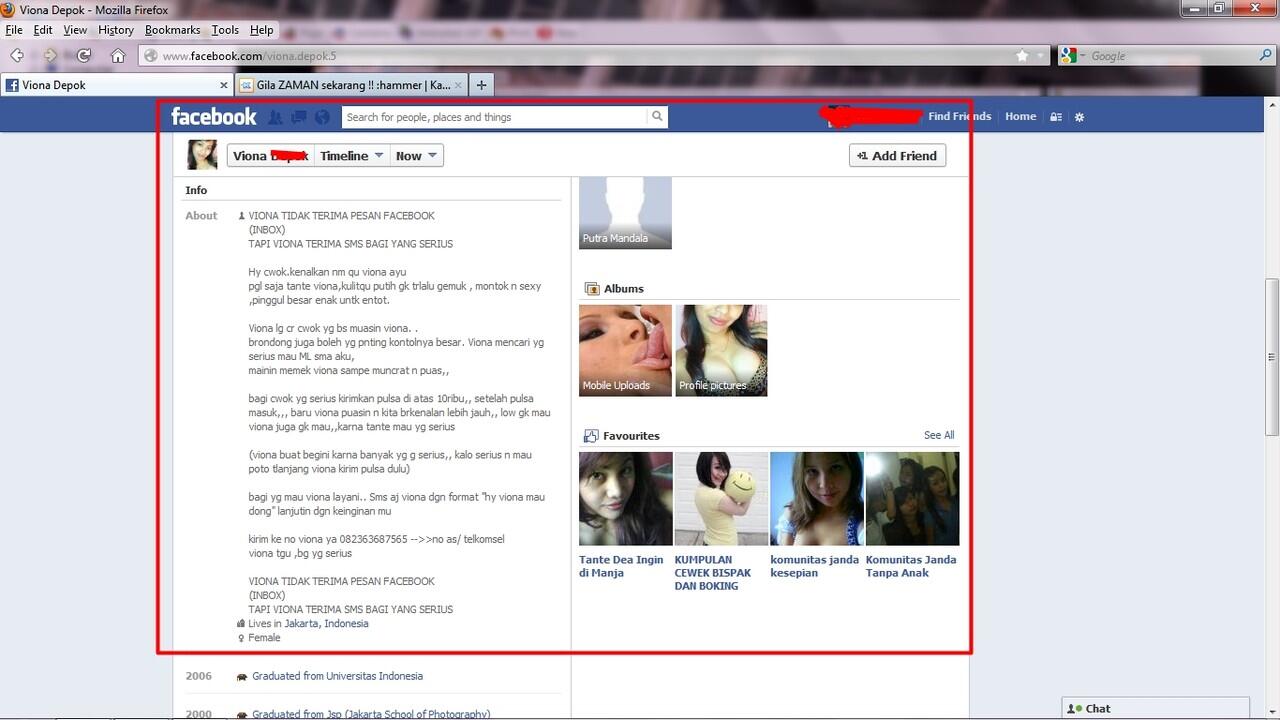Click the Facebook logo
Screen dimensions: 1280x720
(x=214, y=117)
